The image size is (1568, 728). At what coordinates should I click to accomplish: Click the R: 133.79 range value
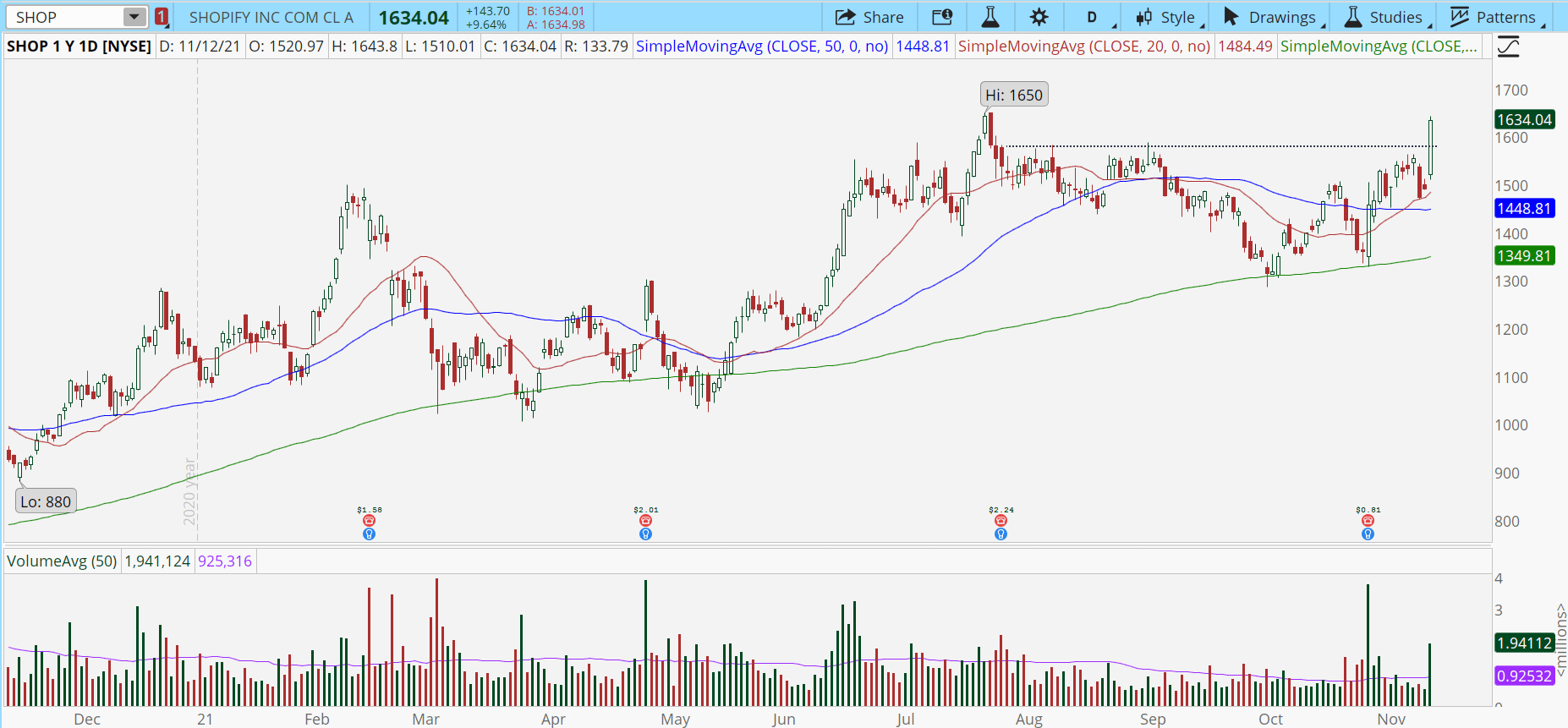[x=596, y=47]
